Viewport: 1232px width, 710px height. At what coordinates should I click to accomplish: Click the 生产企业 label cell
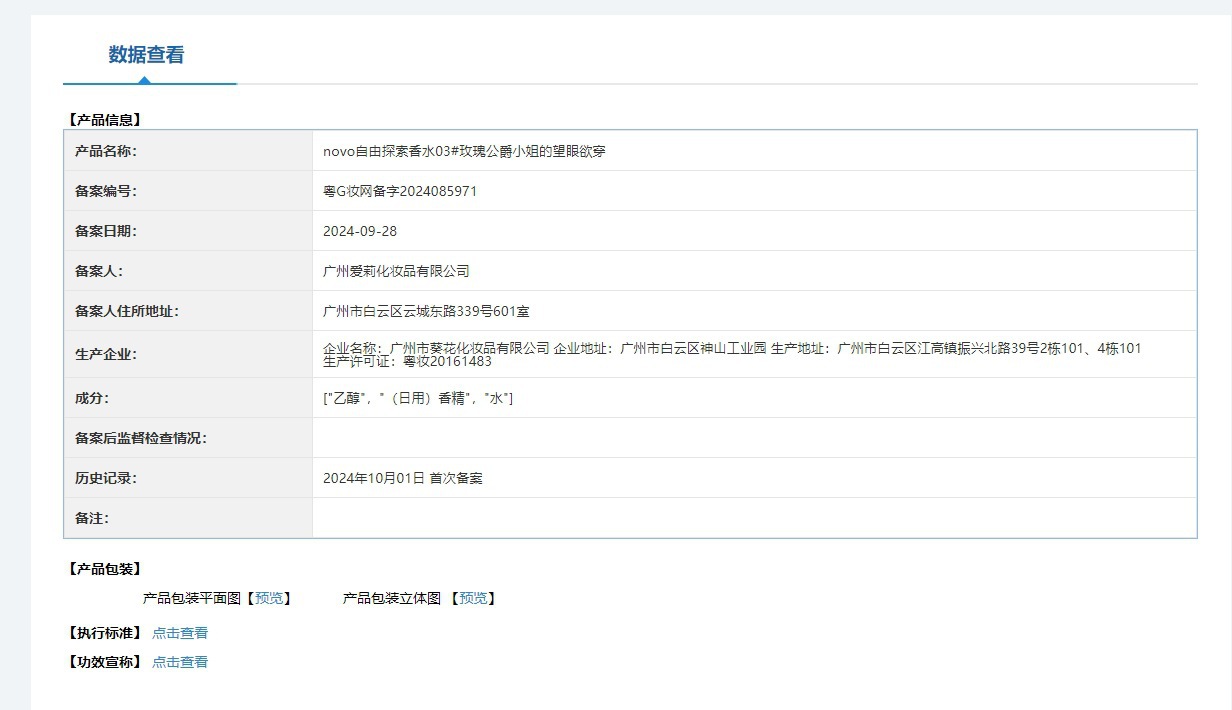click(188, 354)
